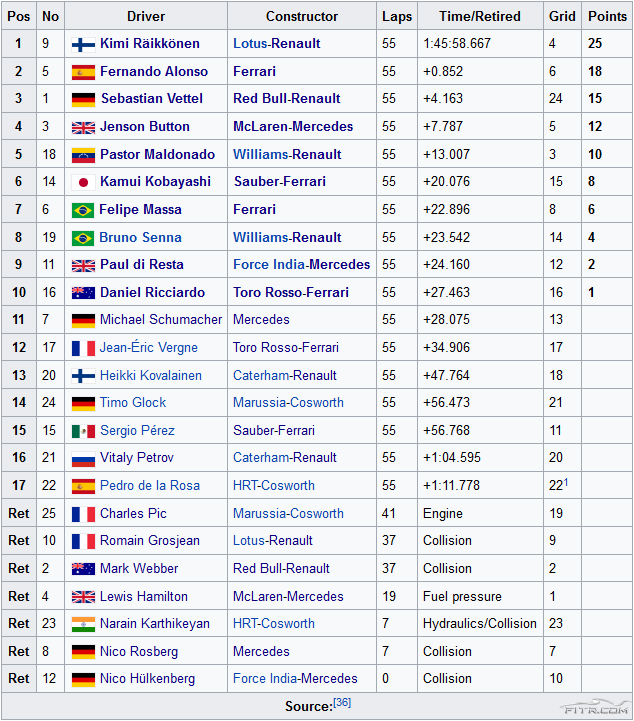Viewport: 634px width, 721px height.
Task: Click the Brazilian flag next to Felipe Massa
Action: click(x=83, y=210)
